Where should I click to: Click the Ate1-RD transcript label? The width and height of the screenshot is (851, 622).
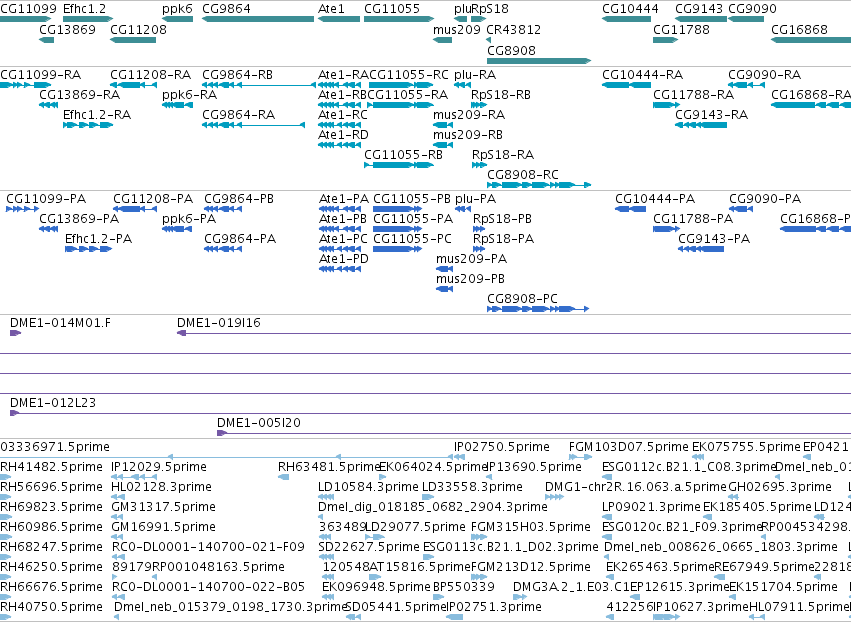[x=343, y=135]
